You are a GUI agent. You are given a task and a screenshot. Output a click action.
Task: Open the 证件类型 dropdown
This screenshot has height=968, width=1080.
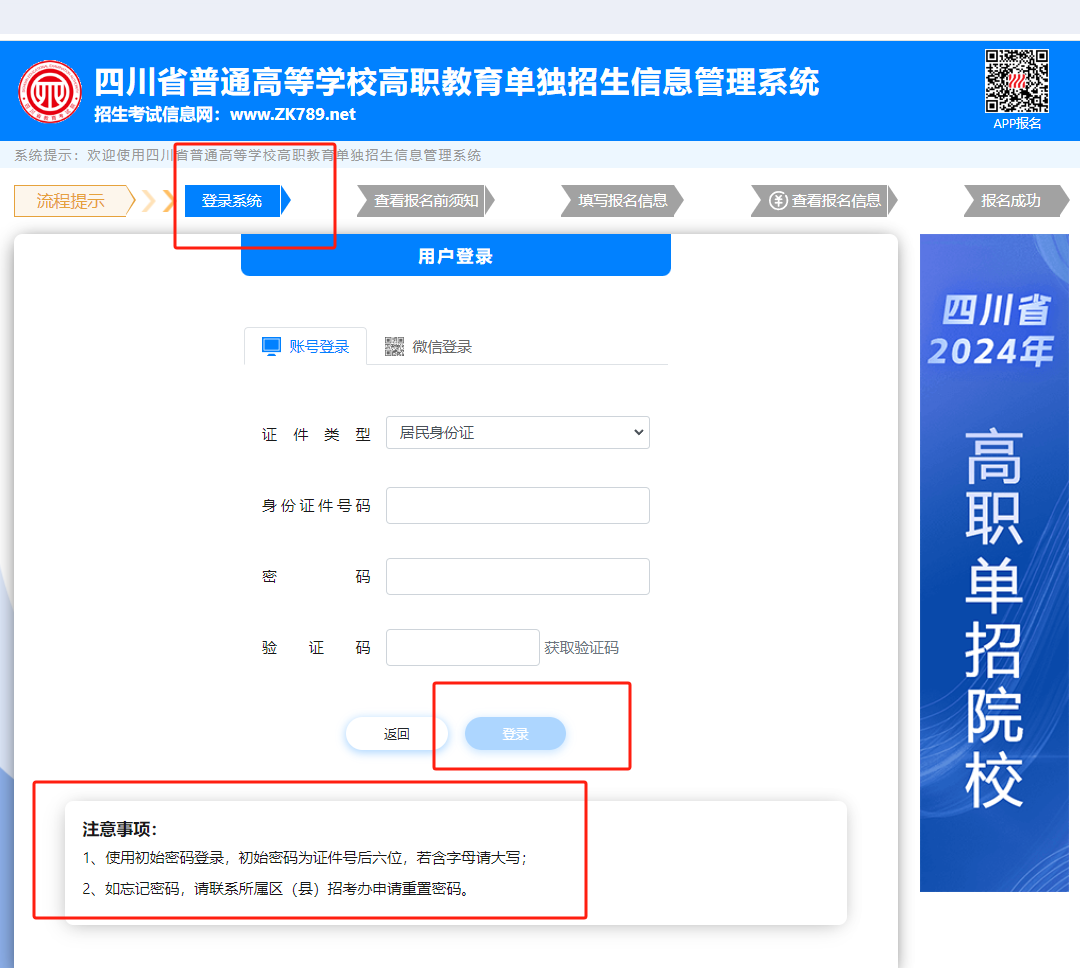517,433
